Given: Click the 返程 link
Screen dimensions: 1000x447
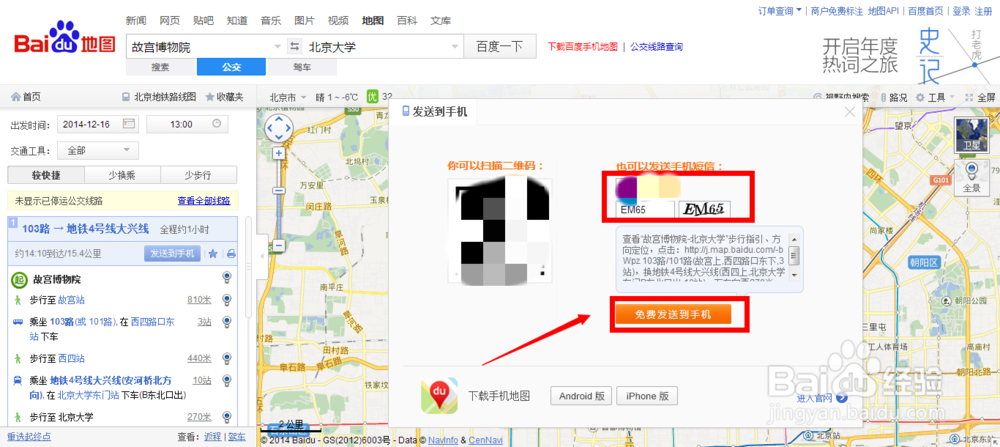Looking at the screenshot, I should point(212,437).
